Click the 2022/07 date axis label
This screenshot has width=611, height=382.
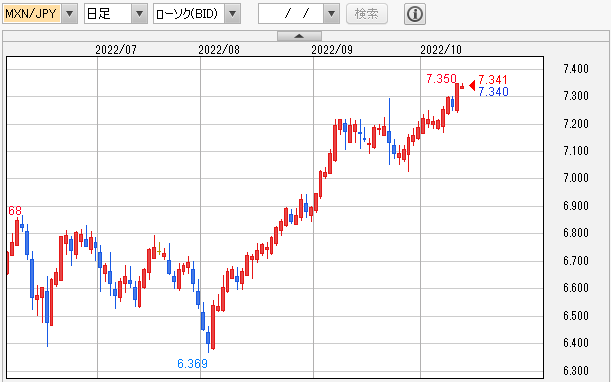click(x=116, y=50)
